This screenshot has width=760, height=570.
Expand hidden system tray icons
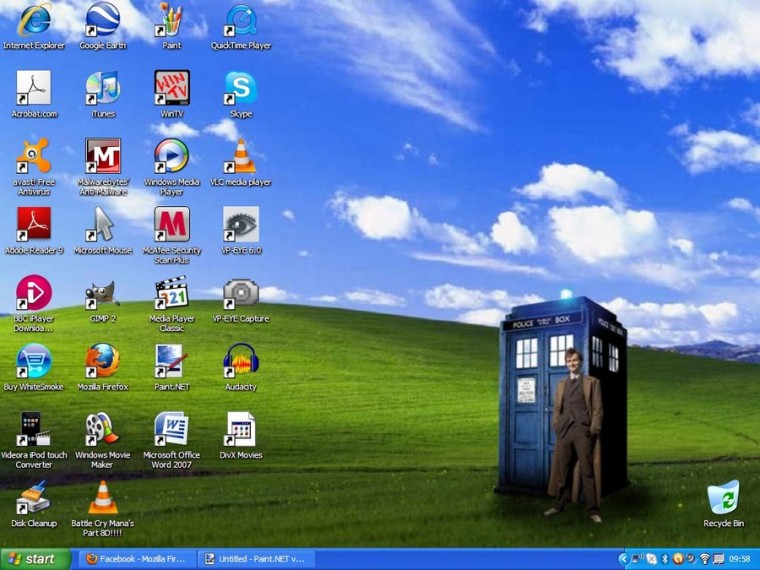624,559
